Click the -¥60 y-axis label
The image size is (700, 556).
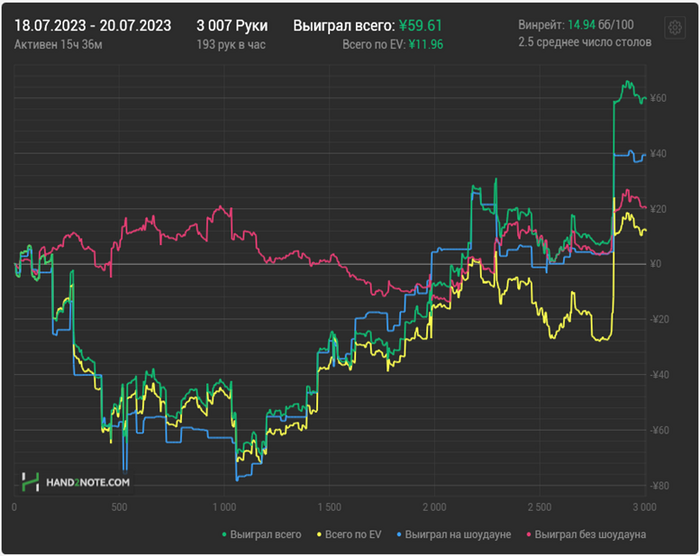point(659,430)
